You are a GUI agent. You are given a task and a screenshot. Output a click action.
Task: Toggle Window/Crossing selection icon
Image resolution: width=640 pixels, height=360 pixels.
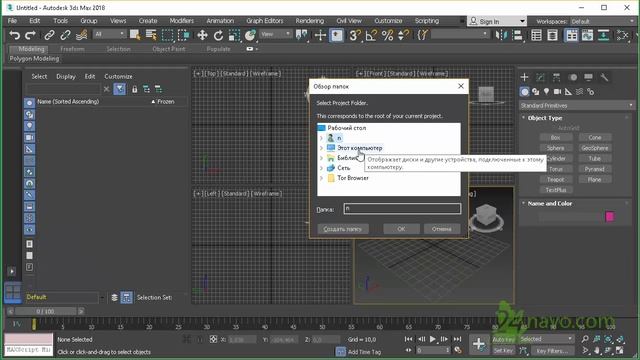click(x=184, y=35)
